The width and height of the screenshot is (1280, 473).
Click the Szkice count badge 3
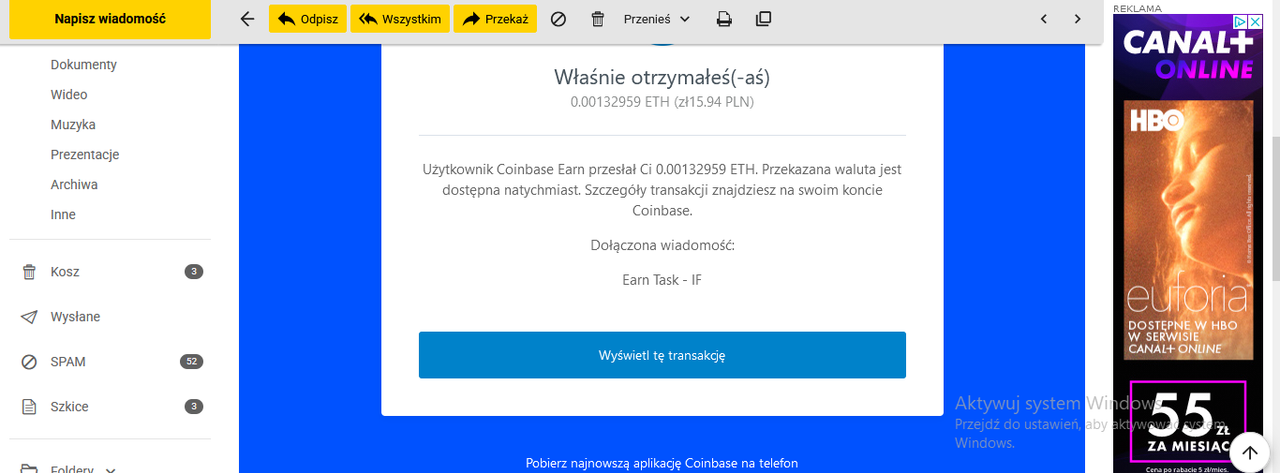coord(194,406)
